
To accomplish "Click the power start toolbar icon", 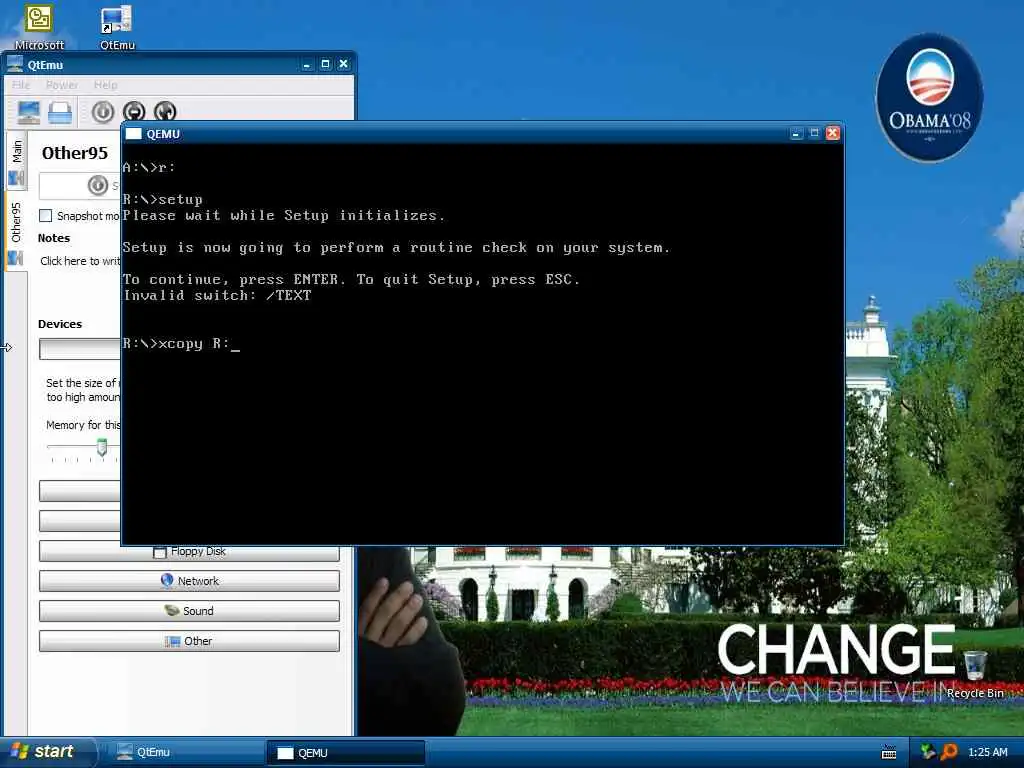I will click(x=103, y=112).
